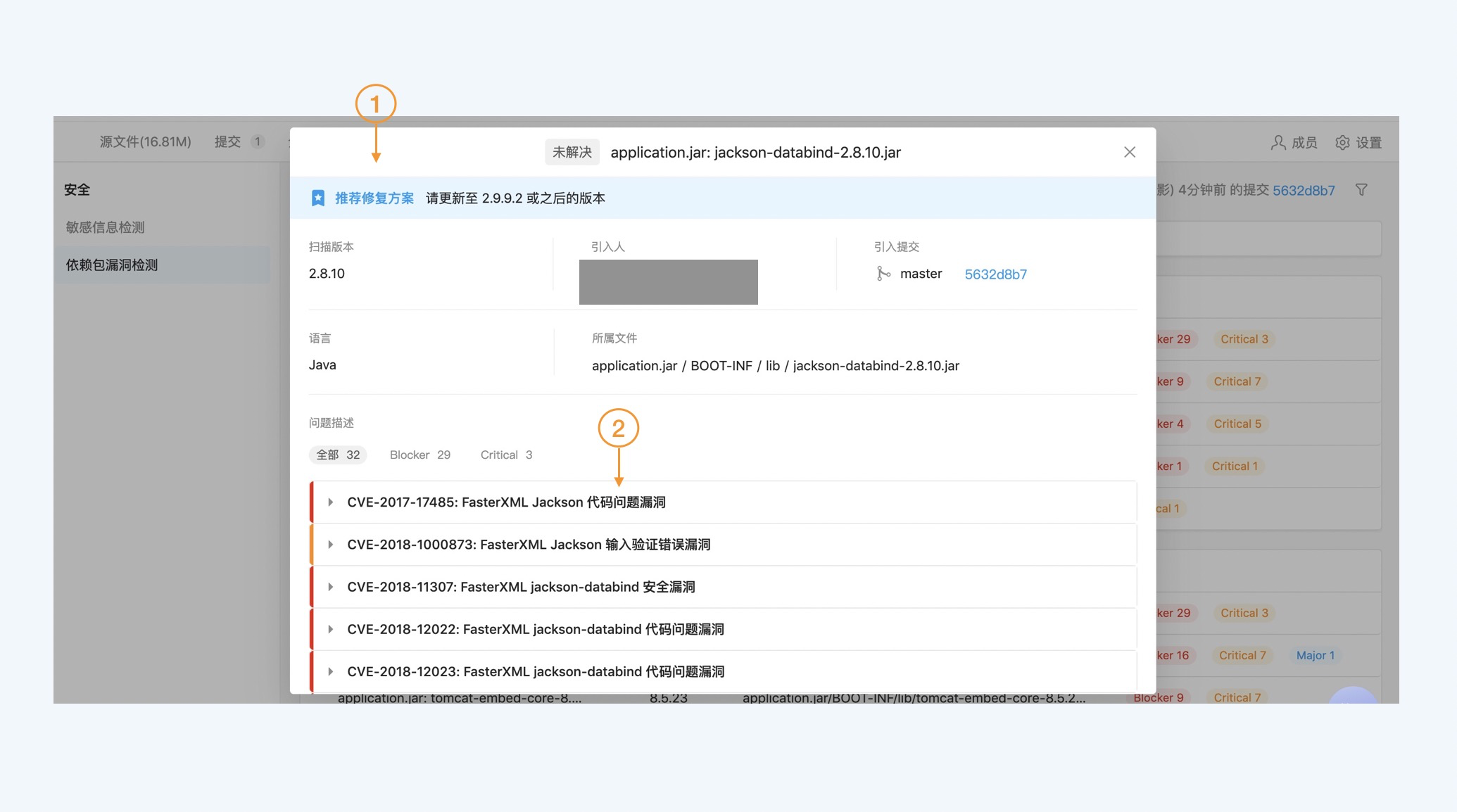Click version 8.5.23 in background row
1457x812 pixels.
pos(669,698)
